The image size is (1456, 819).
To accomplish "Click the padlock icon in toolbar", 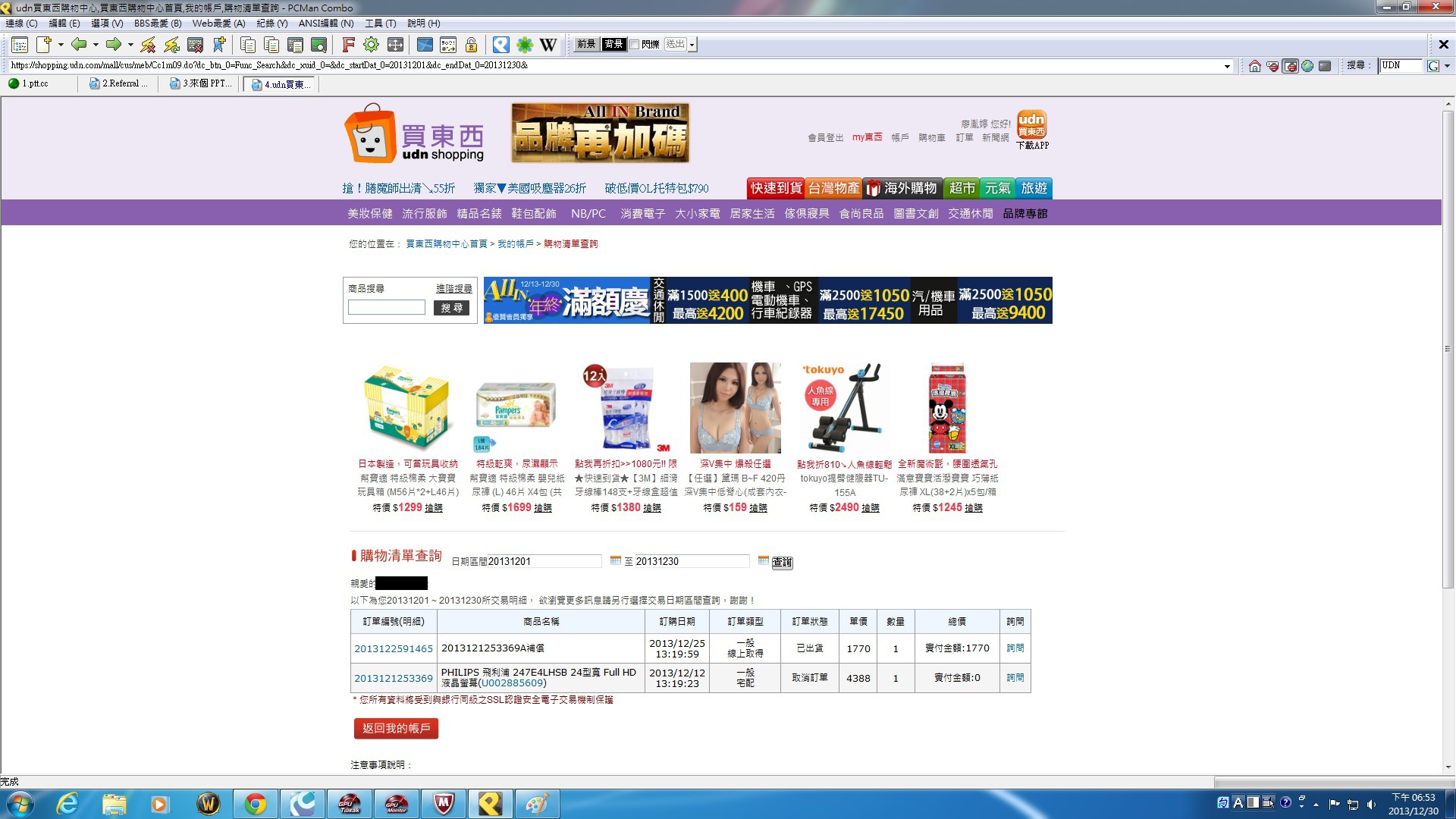I will (471, 45).
